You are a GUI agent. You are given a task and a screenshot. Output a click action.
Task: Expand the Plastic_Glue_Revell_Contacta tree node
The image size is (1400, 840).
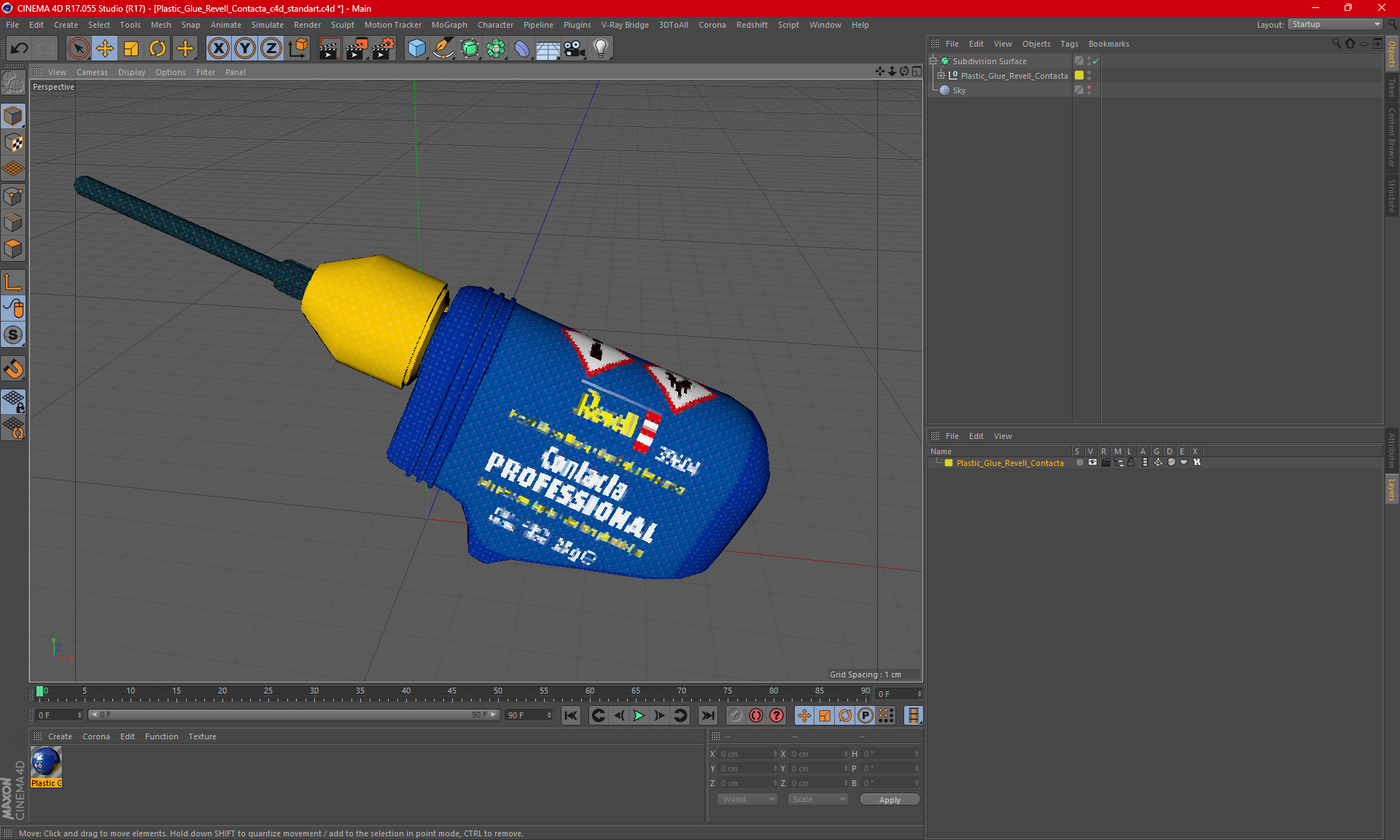point(941,76)
